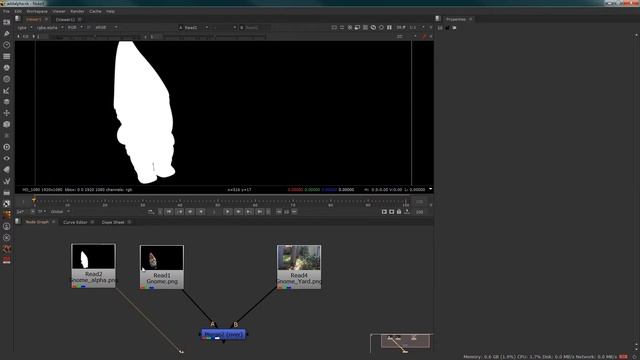
Task: Switch to the Viewer1 tab
Action: click(33, 19)
